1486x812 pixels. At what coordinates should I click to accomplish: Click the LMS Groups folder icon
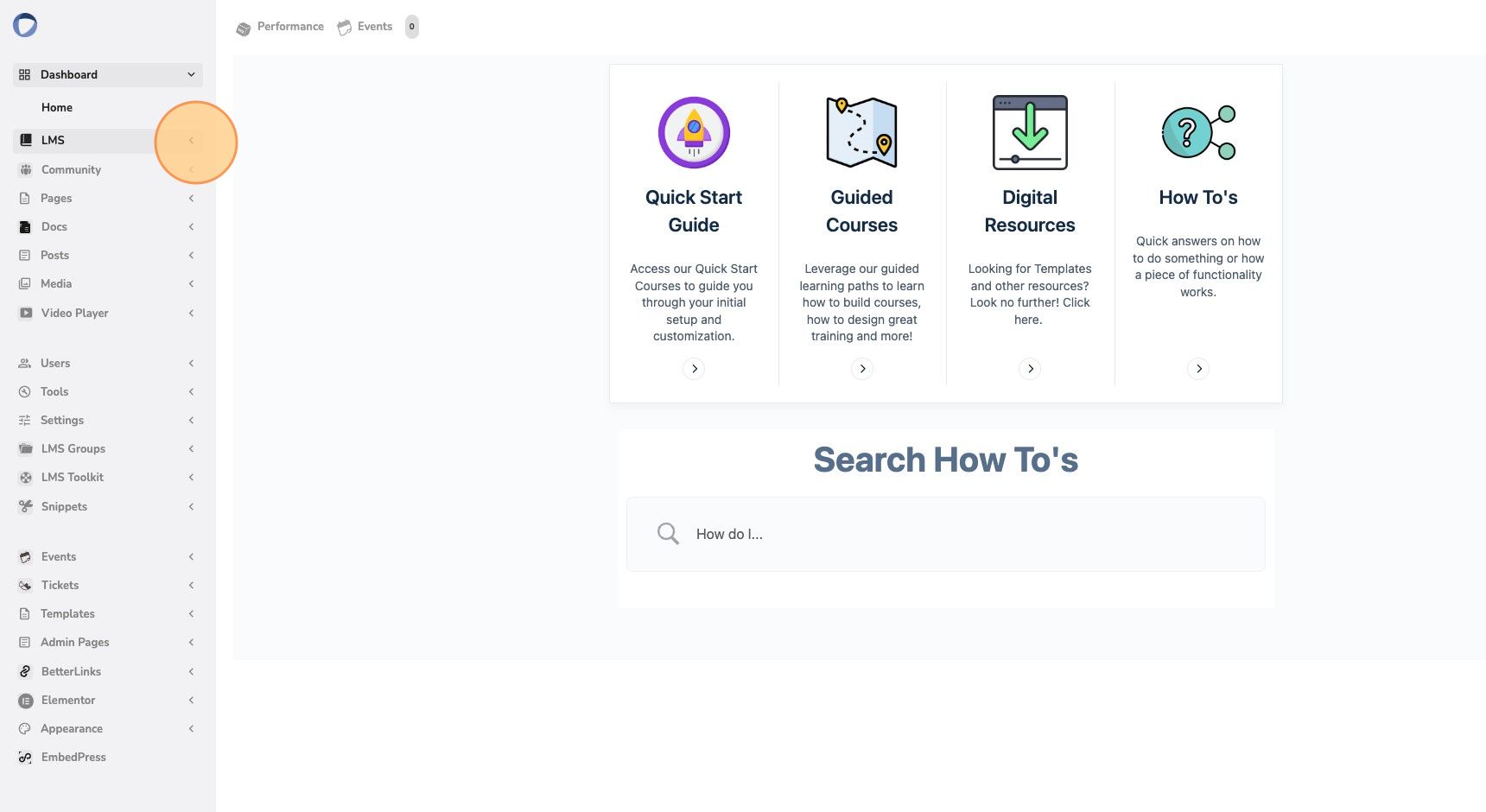[x=26, y=449]
